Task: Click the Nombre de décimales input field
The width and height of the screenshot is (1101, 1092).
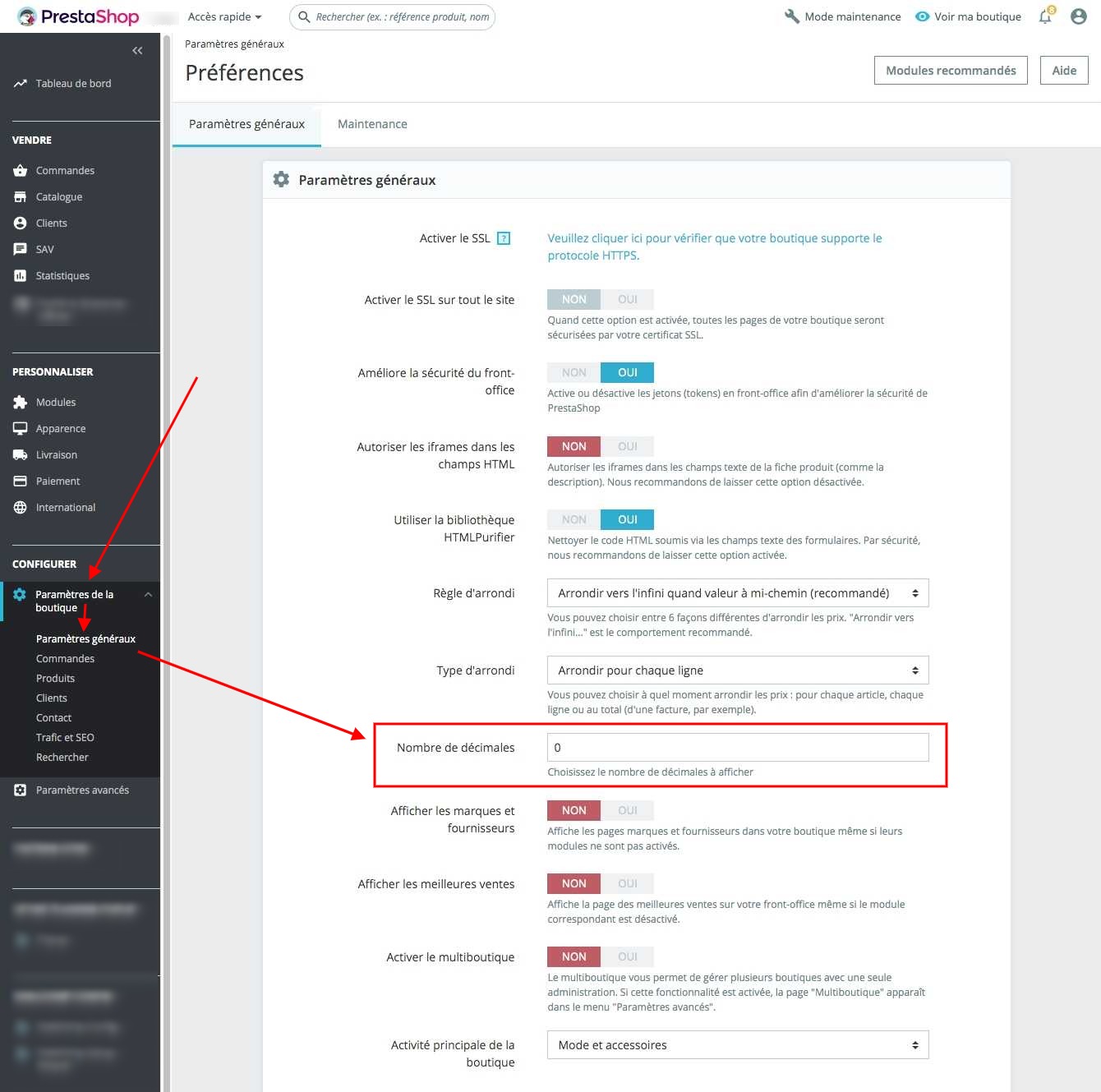Action: [x=737, y=748]
